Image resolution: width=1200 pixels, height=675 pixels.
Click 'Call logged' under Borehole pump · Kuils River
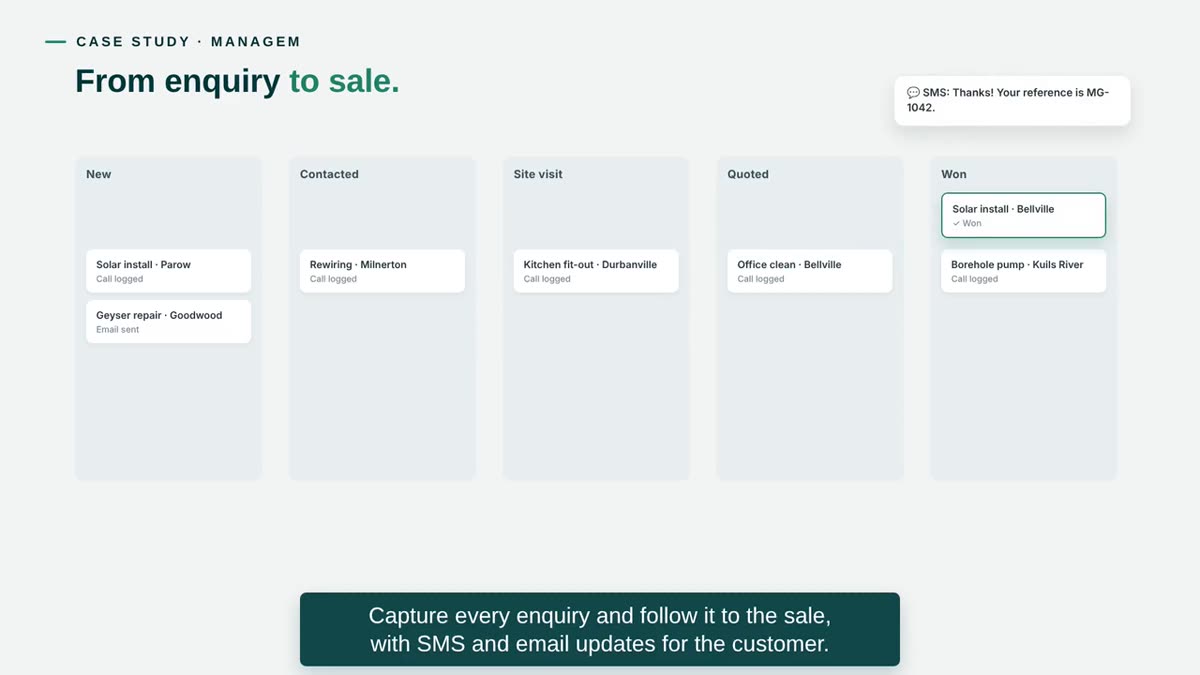click(975, 279)
